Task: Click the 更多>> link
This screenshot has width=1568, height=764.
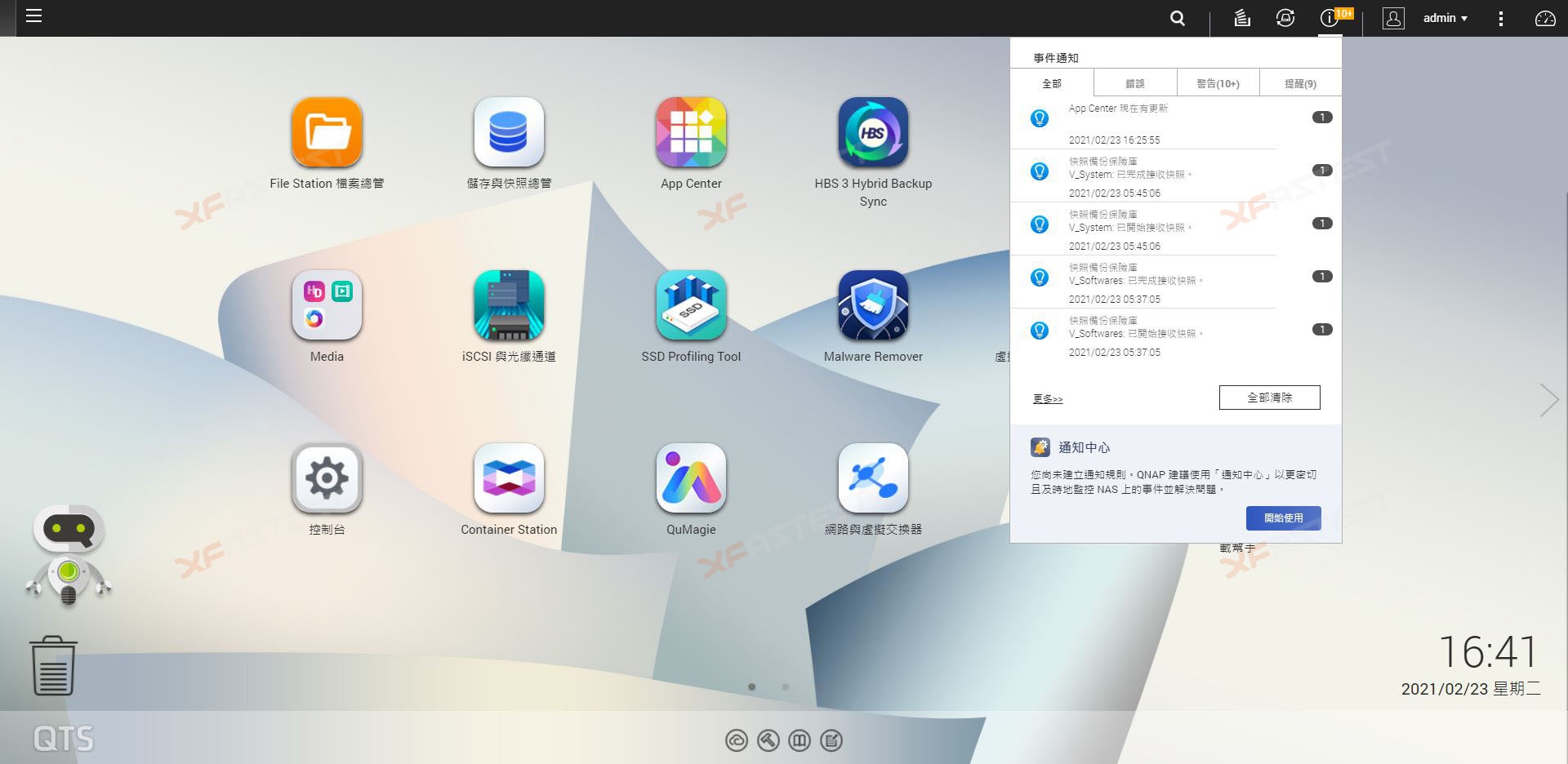Action: click(x=1048, y=399)
